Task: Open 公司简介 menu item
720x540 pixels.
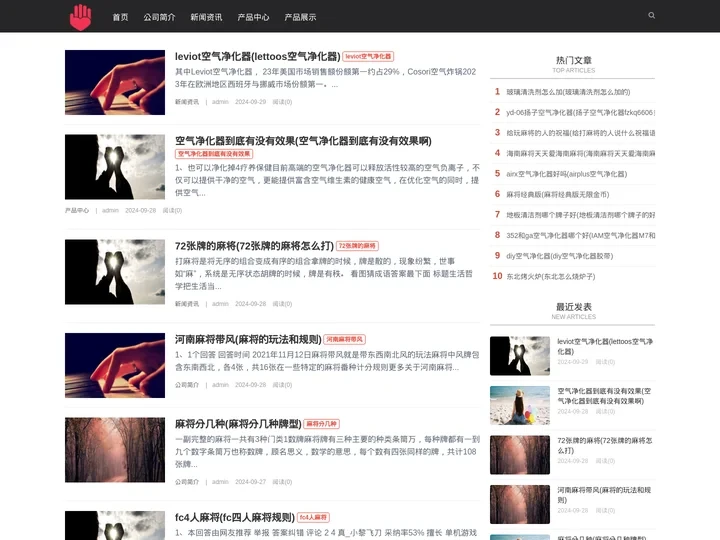Action: point(159,17)
